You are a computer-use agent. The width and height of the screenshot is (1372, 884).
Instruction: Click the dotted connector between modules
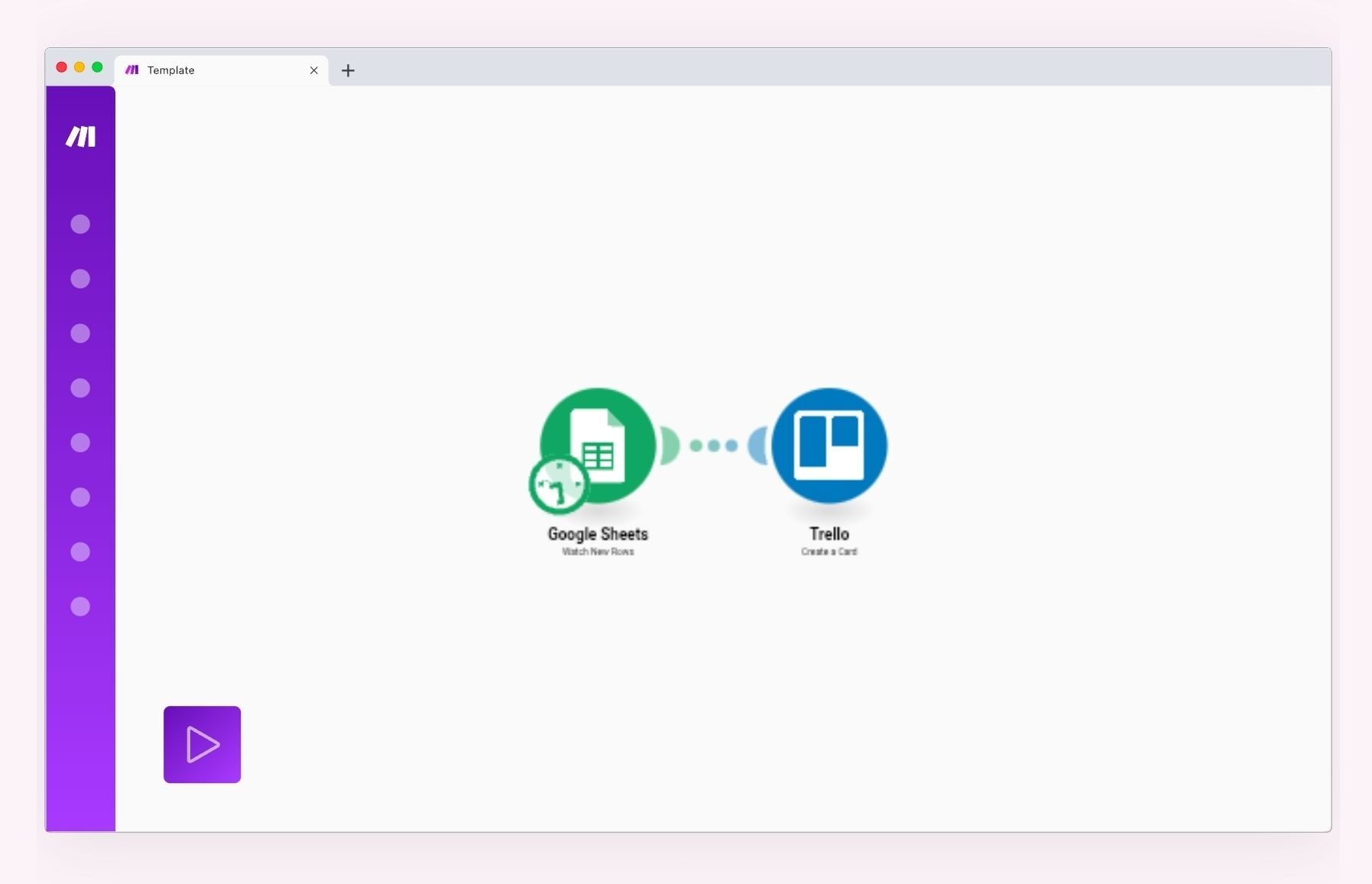coord(714,445)
